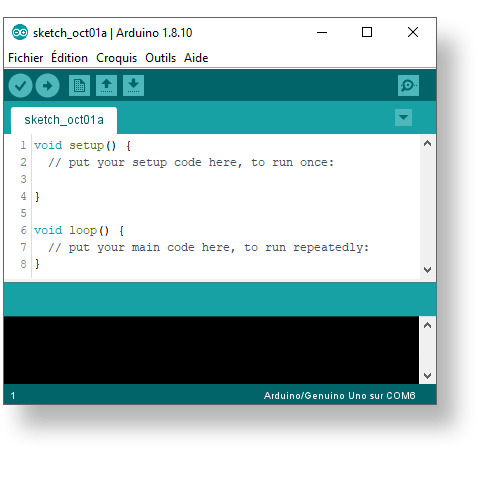Click the 'void loop() {' line
480x480 pixels.
click(79, 231)
